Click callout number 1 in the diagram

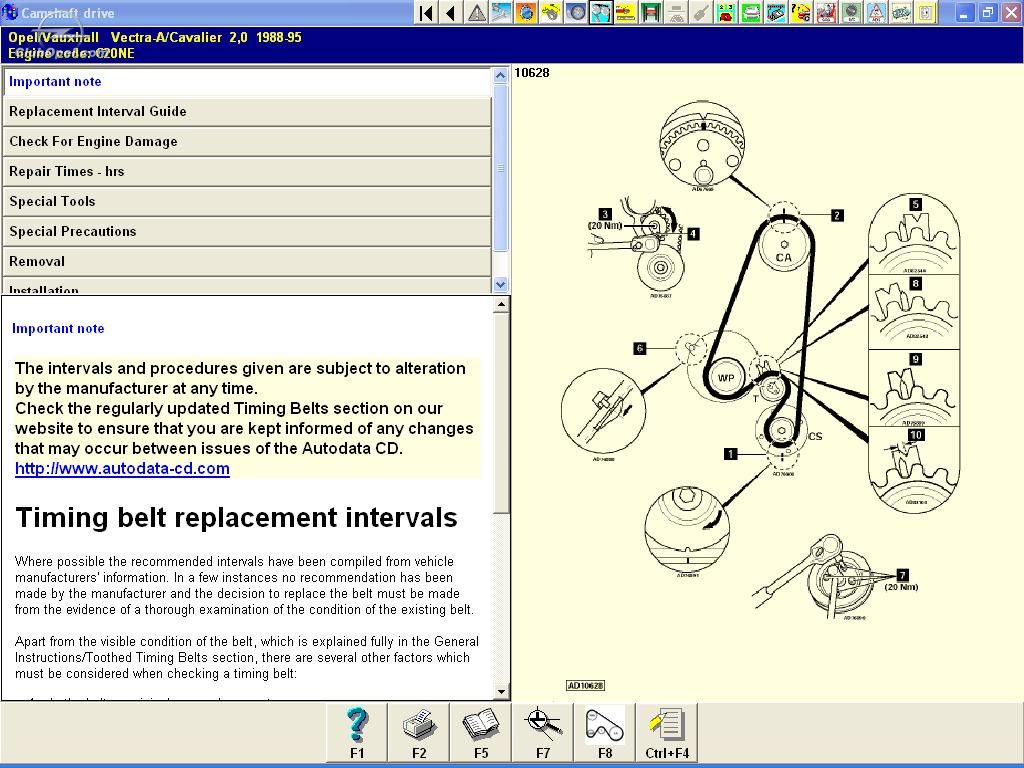pos(731,453)
